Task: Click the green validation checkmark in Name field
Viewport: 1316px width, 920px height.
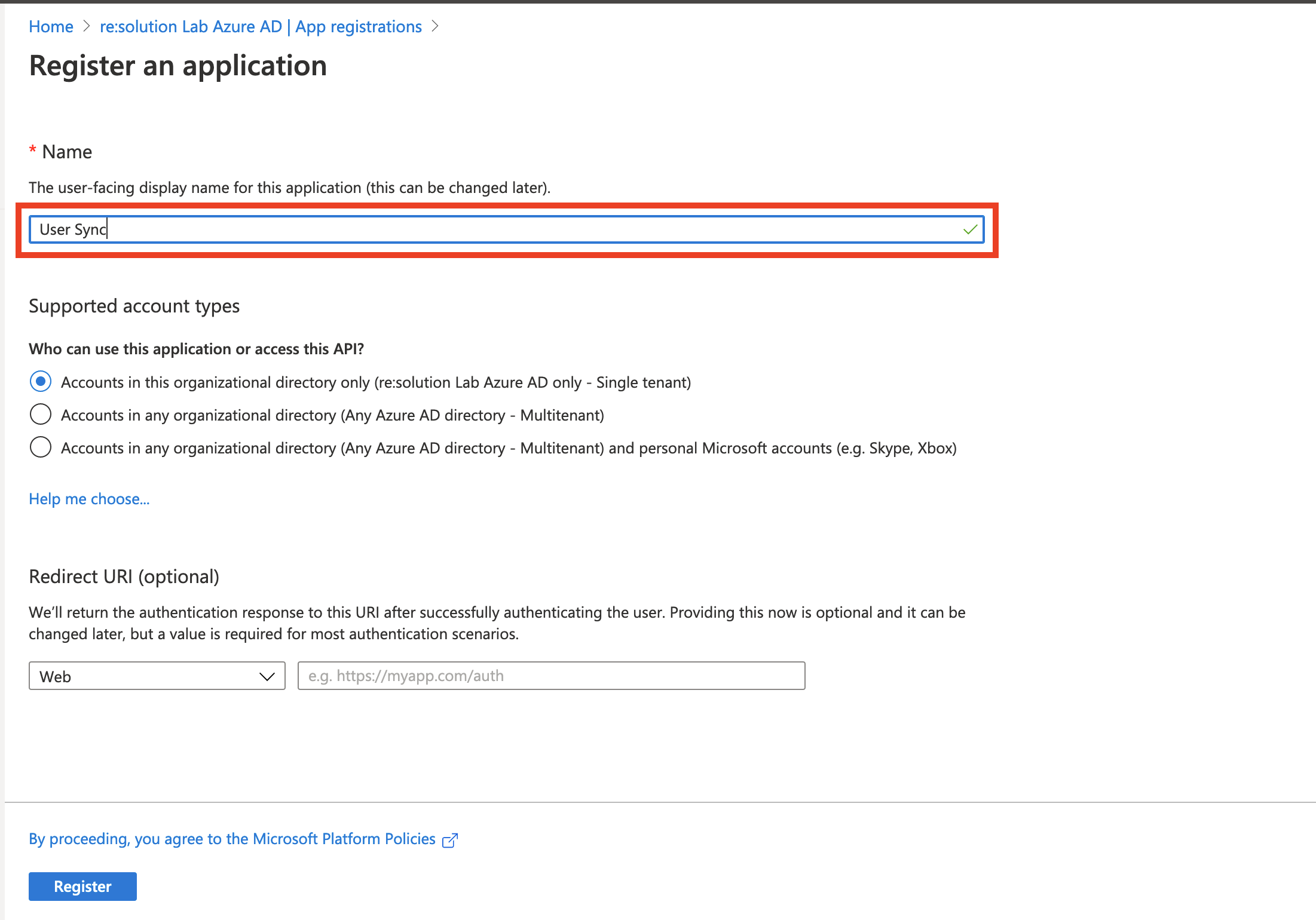Action: 970,229
